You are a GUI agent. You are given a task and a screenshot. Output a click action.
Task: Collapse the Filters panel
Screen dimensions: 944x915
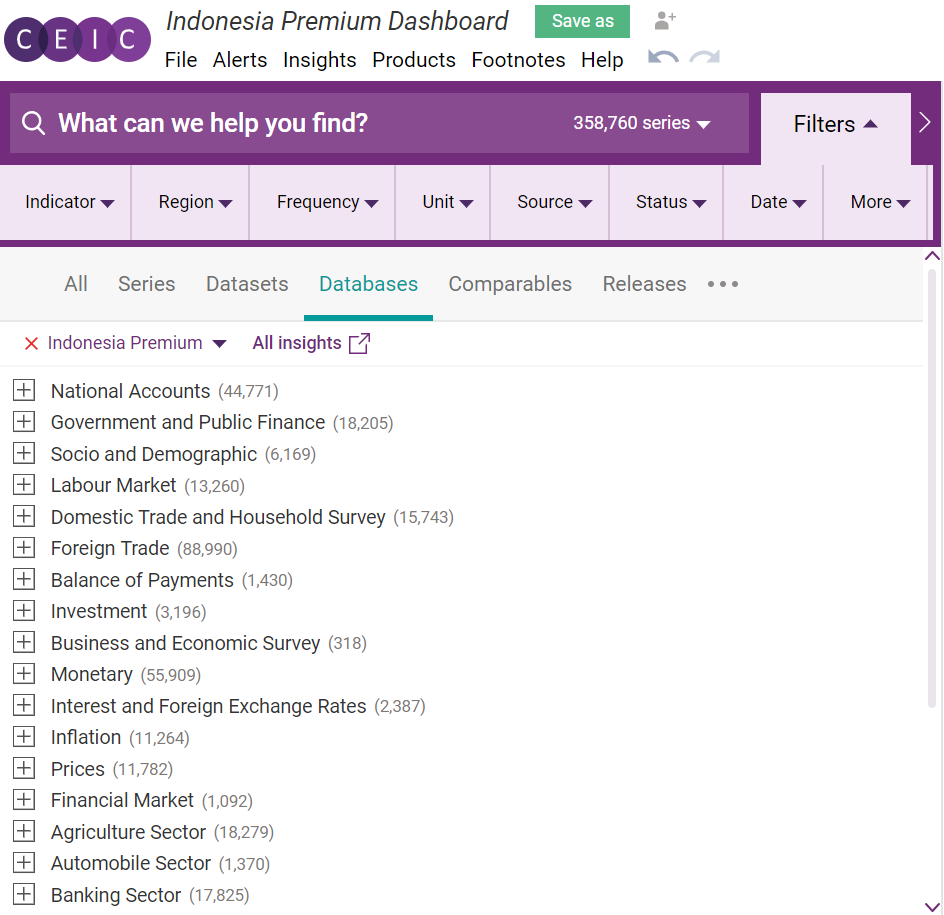tap(836, 125)
